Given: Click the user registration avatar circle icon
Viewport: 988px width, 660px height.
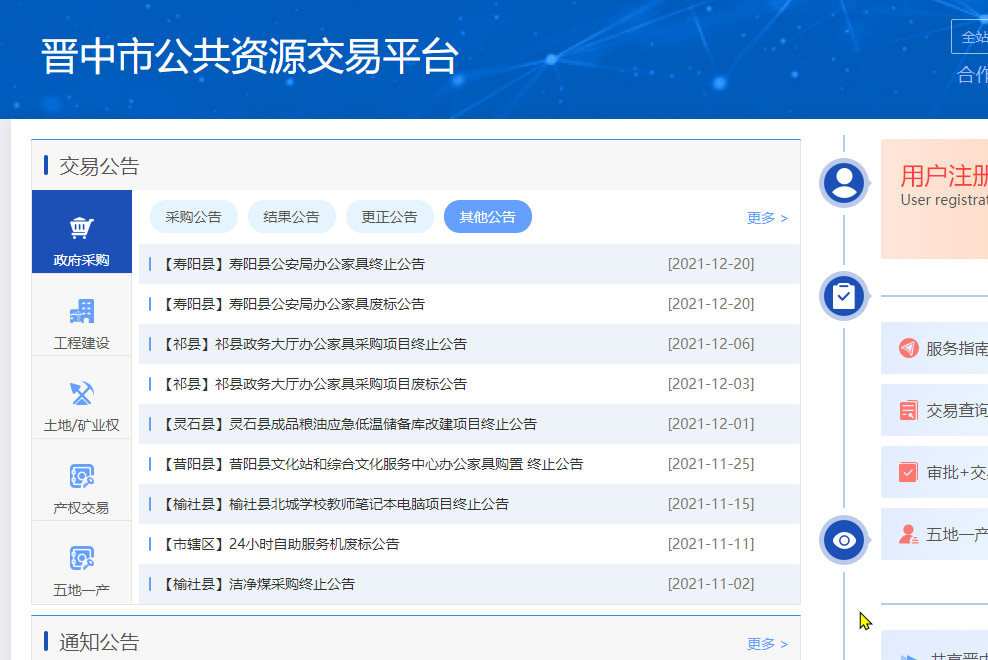Looking at the screenshot, I should (x=844, y=183).
